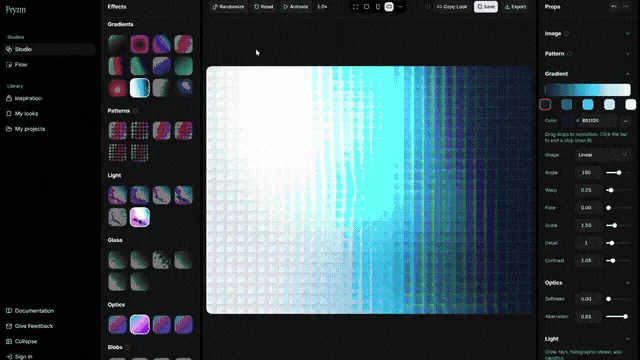Open Flow in the sidebar
640x360 pixels.
(x=49, y=64)
